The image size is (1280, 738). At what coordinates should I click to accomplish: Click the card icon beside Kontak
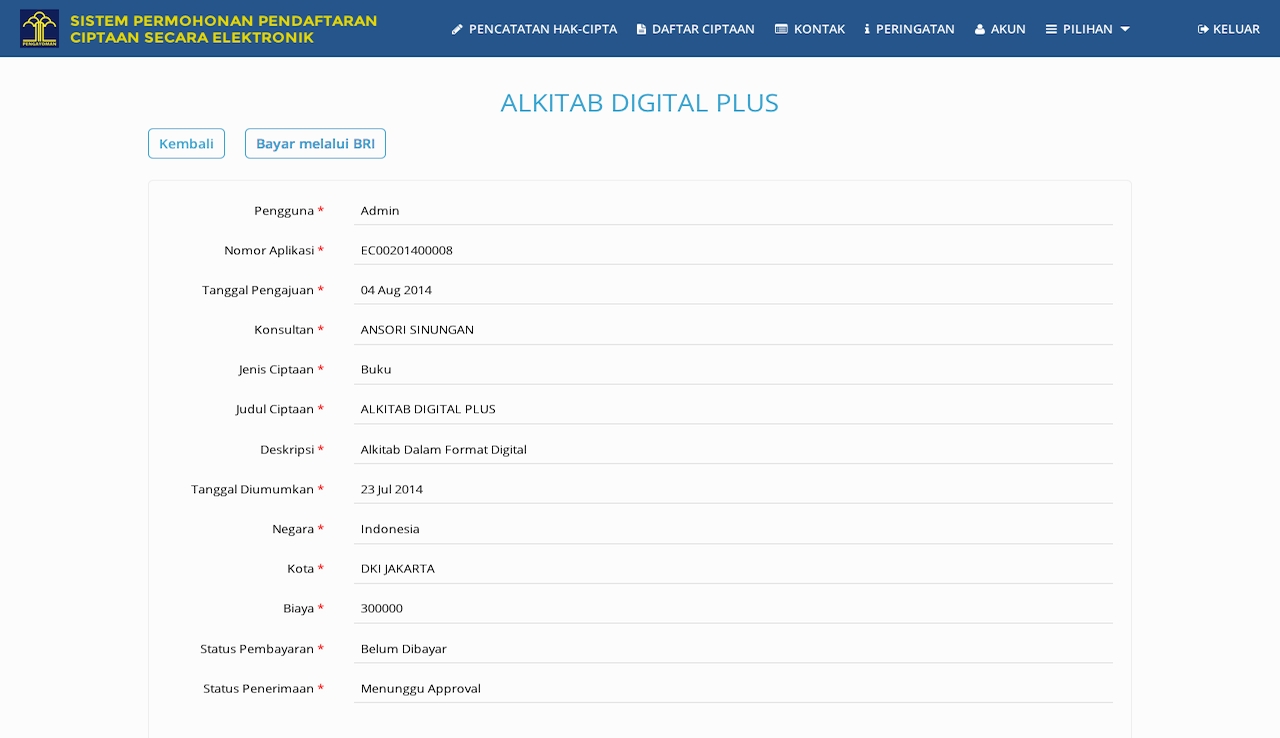(781, 29)
